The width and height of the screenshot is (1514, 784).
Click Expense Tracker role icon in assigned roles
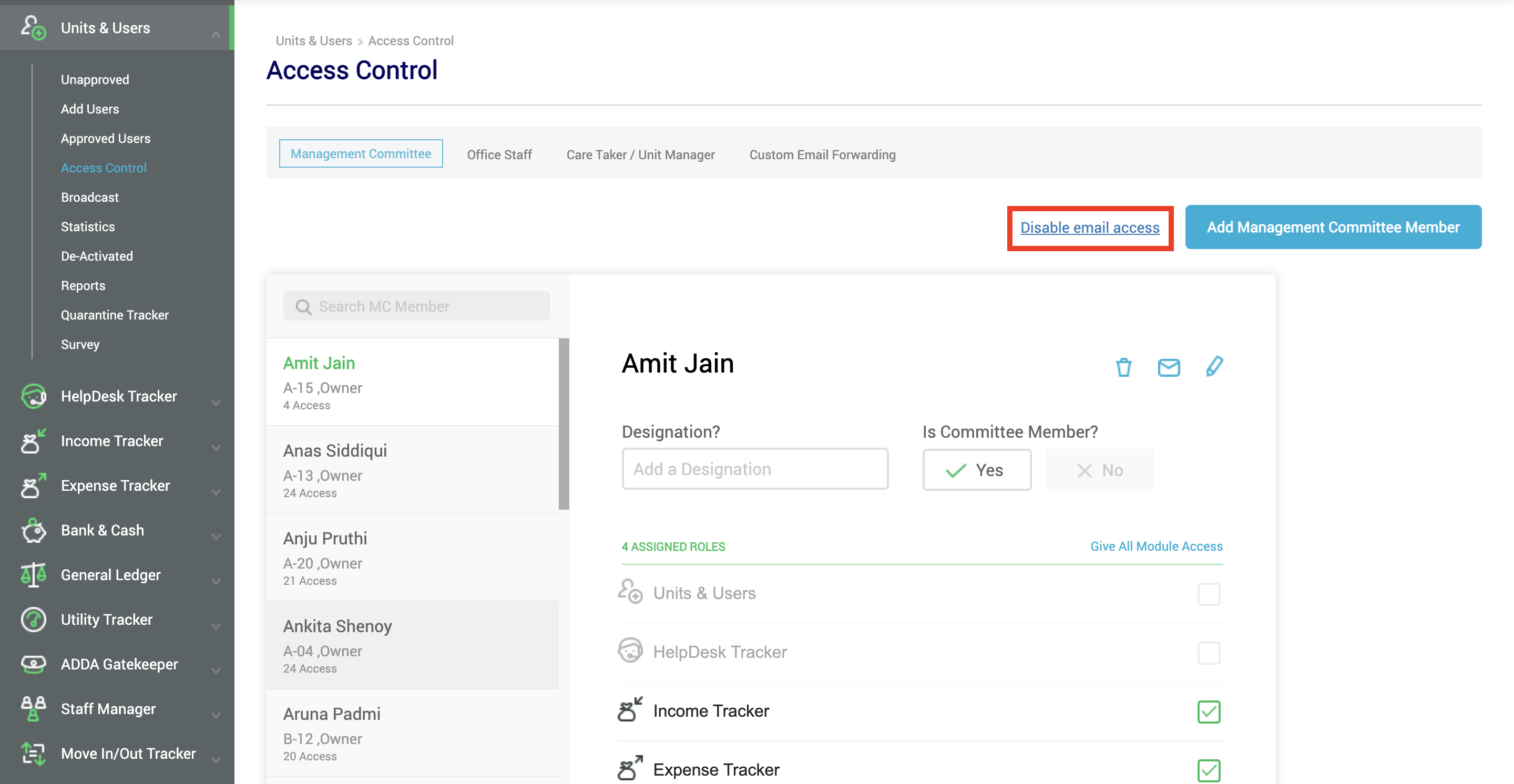[630, 768]
